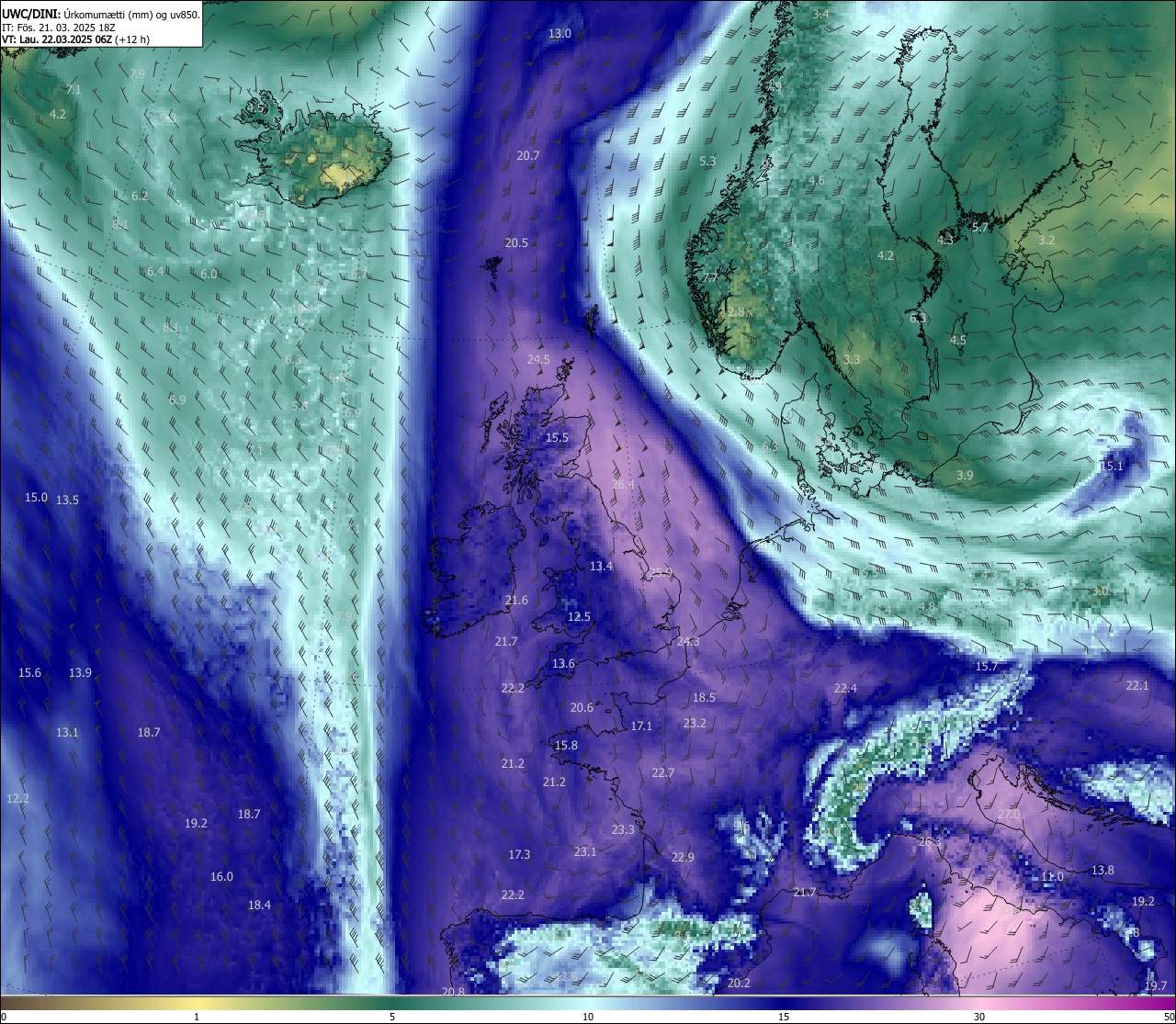
Task: Click the 13.5 value beside 15.0
Action: 67,500
